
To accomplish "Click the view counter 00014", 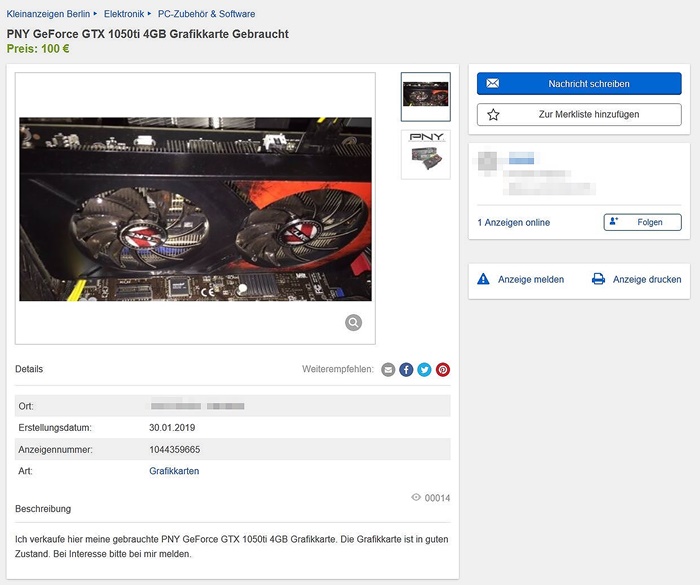I will point(438,498).
